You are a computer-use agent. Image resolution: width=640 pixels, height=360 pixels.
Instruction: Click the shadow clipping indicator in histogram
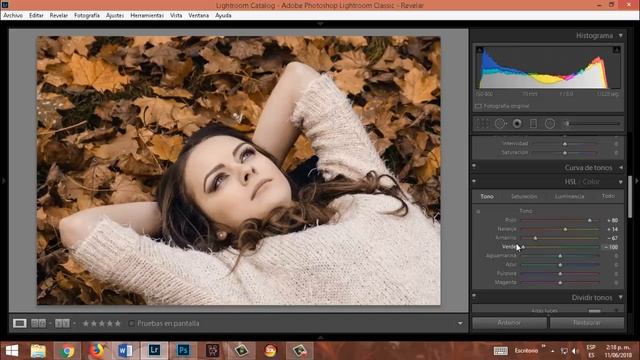(480, 50)
